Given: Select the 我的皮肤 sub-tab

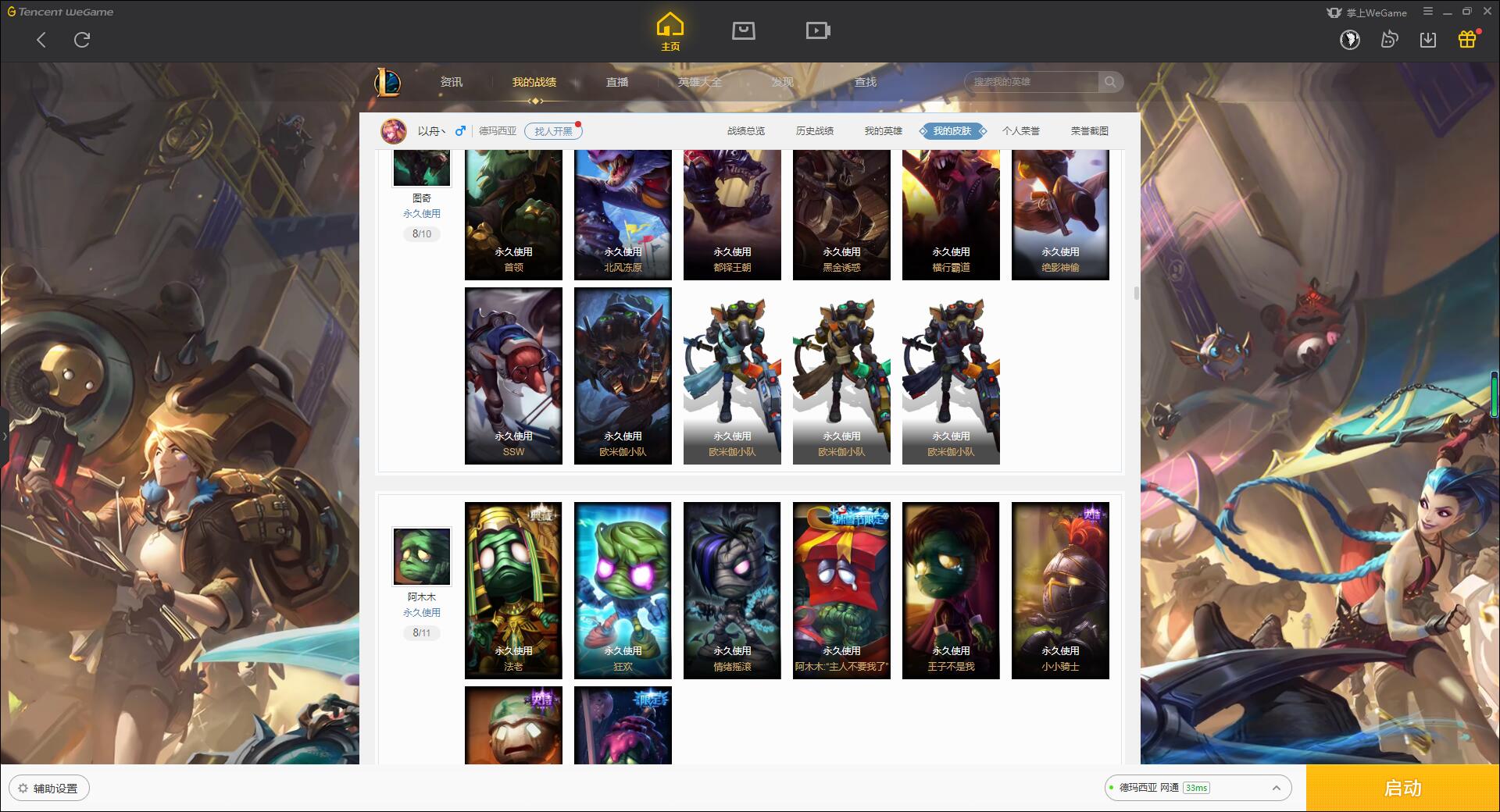Looking at the screenshot, I should tap(952, 131).
